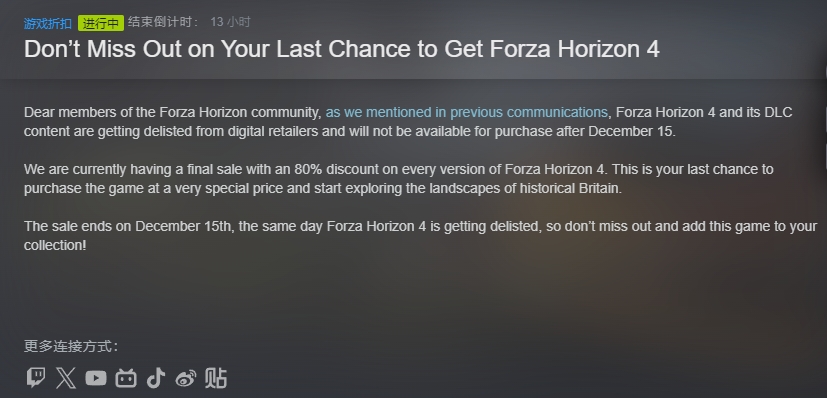Open the Weibo icon link
Screen dimensions: 827x398
(186, 378)
